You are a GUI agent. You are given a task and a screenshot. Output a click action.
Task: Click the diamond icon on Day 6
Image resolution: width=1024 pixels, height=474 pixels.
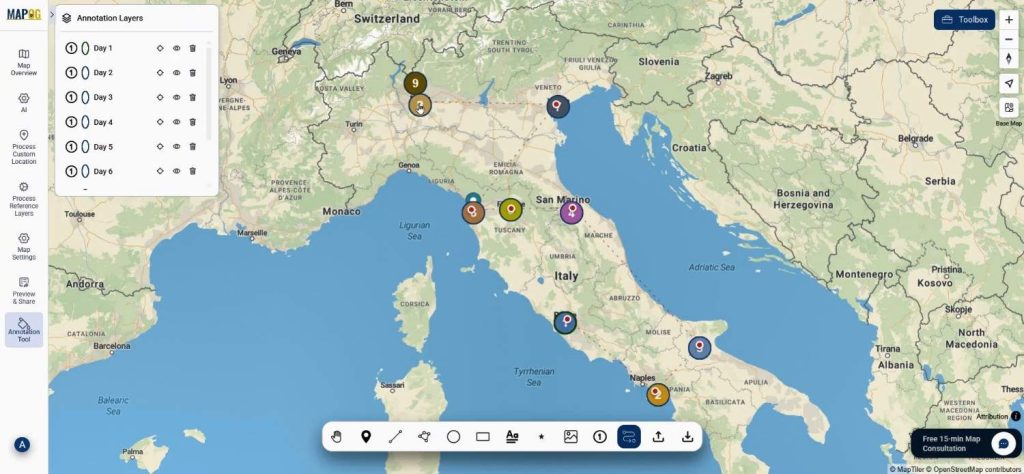point(160,171)
